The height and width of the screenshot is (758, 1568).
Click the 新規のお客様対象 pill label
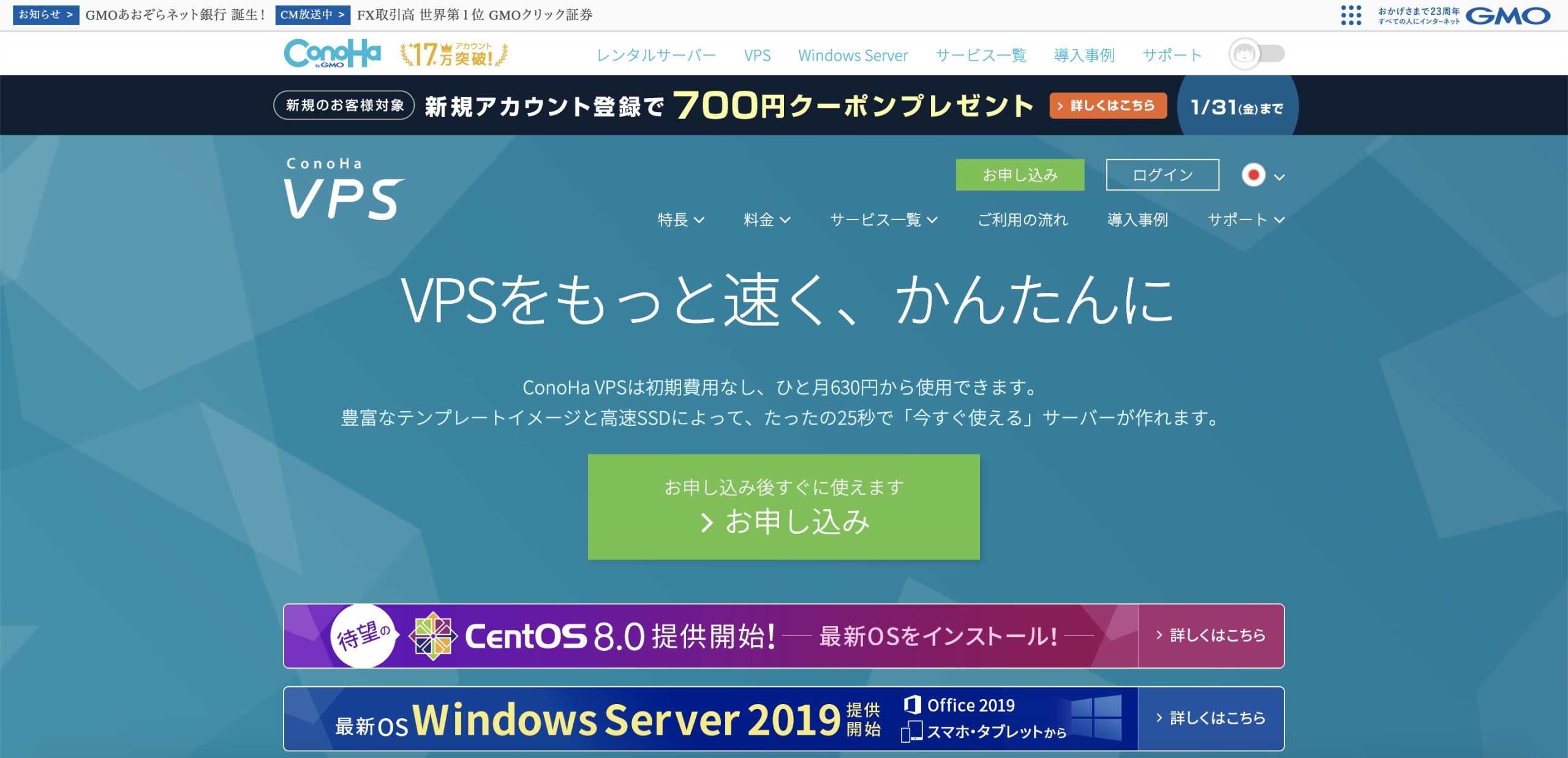[x=344, y=105]
